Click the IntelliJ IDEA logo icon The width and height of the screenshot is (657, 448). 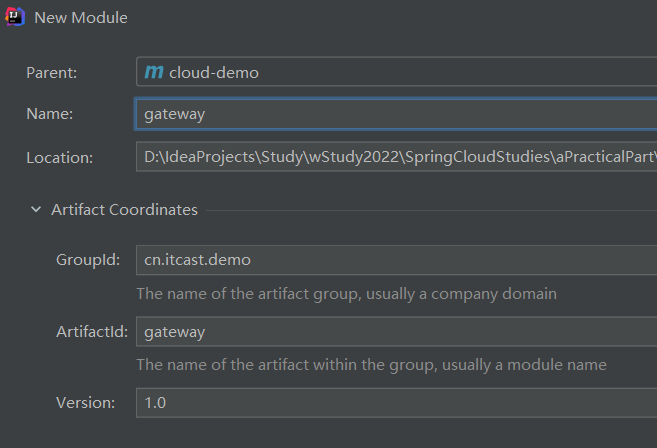(15, 17)
